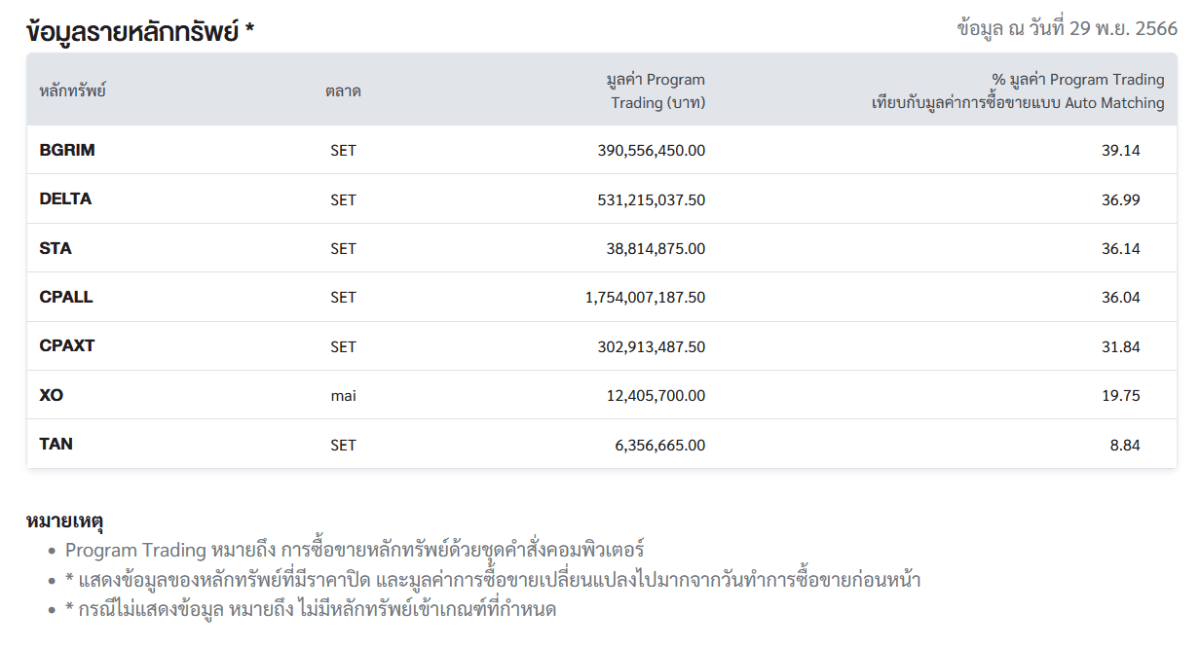Select CPALL value 1,754,007,187.50
1200x648 pixels.
645,297
